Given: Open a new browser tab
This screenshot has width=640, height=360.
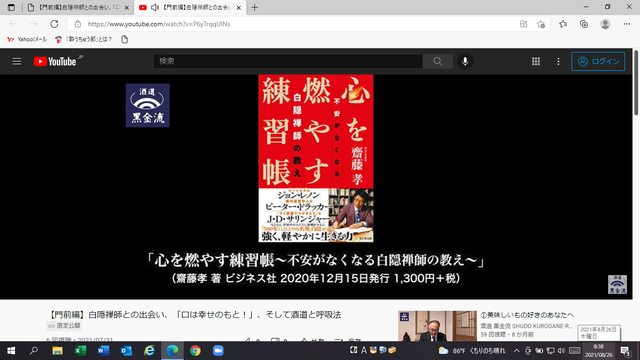Looking at the screenshot, I should (x=254, y=7).
